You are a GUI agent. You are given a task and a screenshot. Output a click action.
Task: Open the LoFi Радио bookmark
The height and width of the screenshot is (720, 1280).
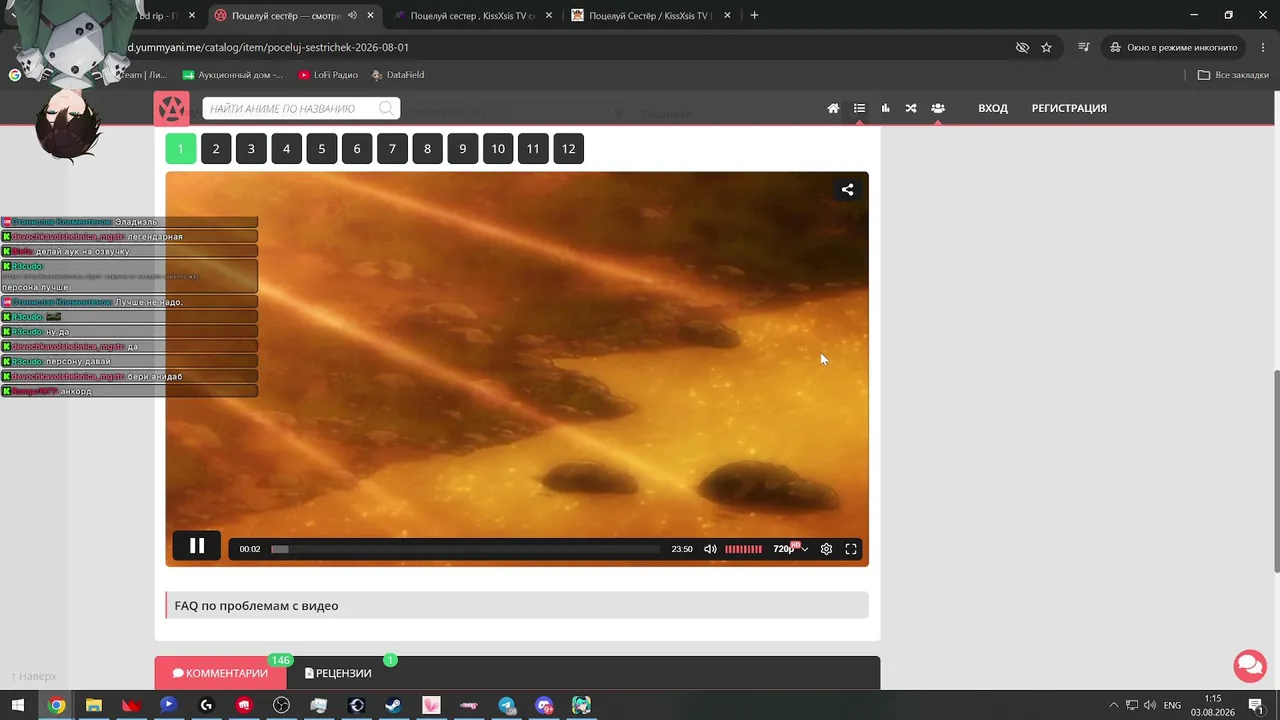tap(327, 75)
